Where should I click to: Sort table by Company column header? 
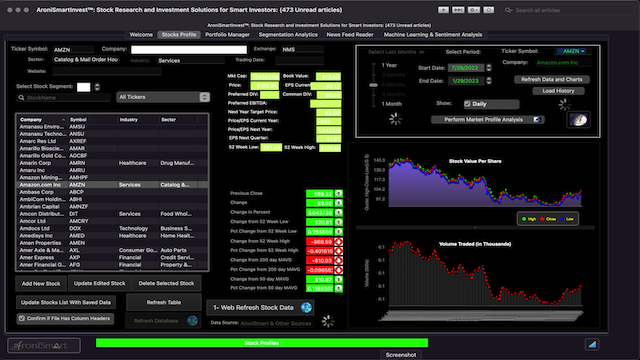(42, 120)
